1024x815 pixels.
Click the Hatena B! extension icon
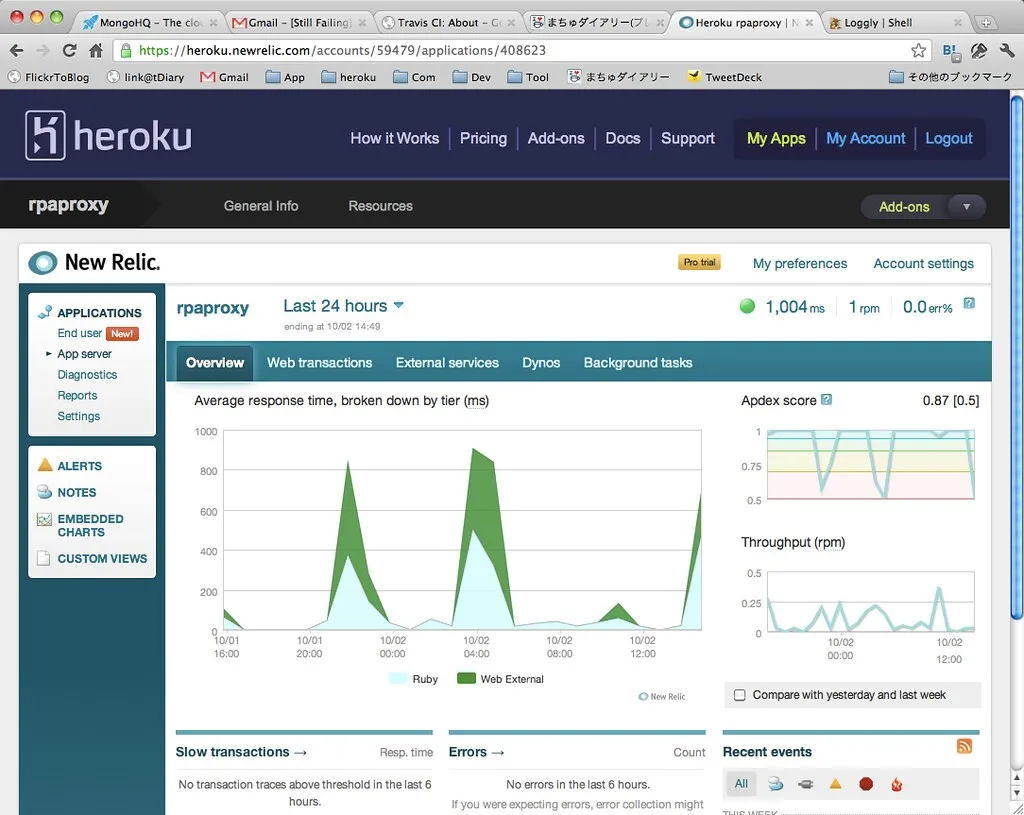click(951, 51)
